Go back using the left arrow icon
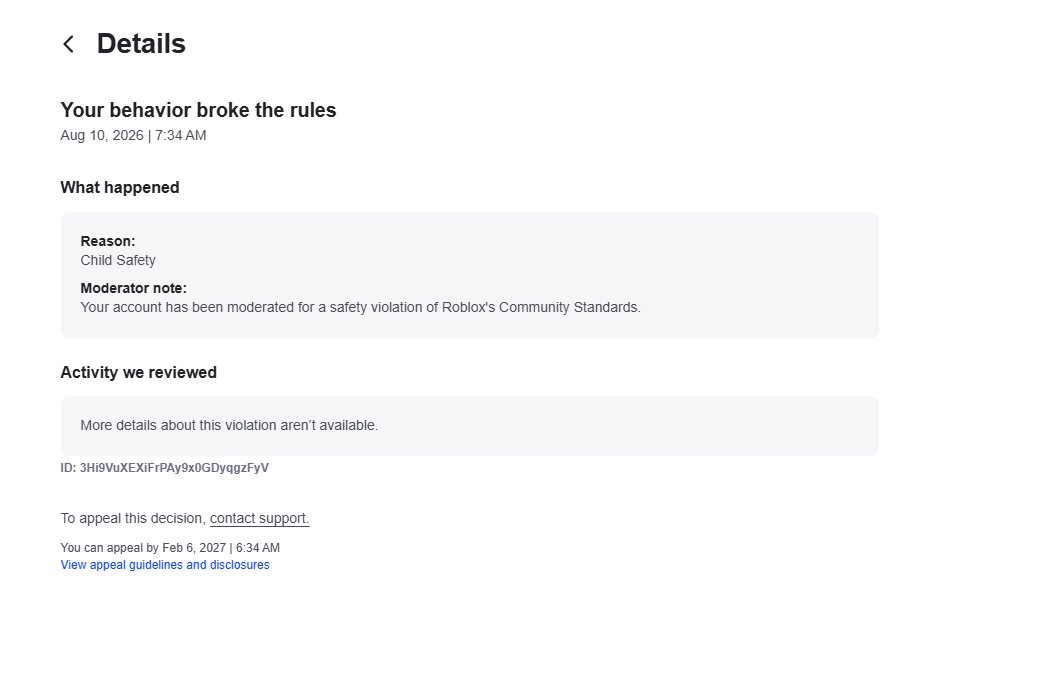 tap(68, 44)
